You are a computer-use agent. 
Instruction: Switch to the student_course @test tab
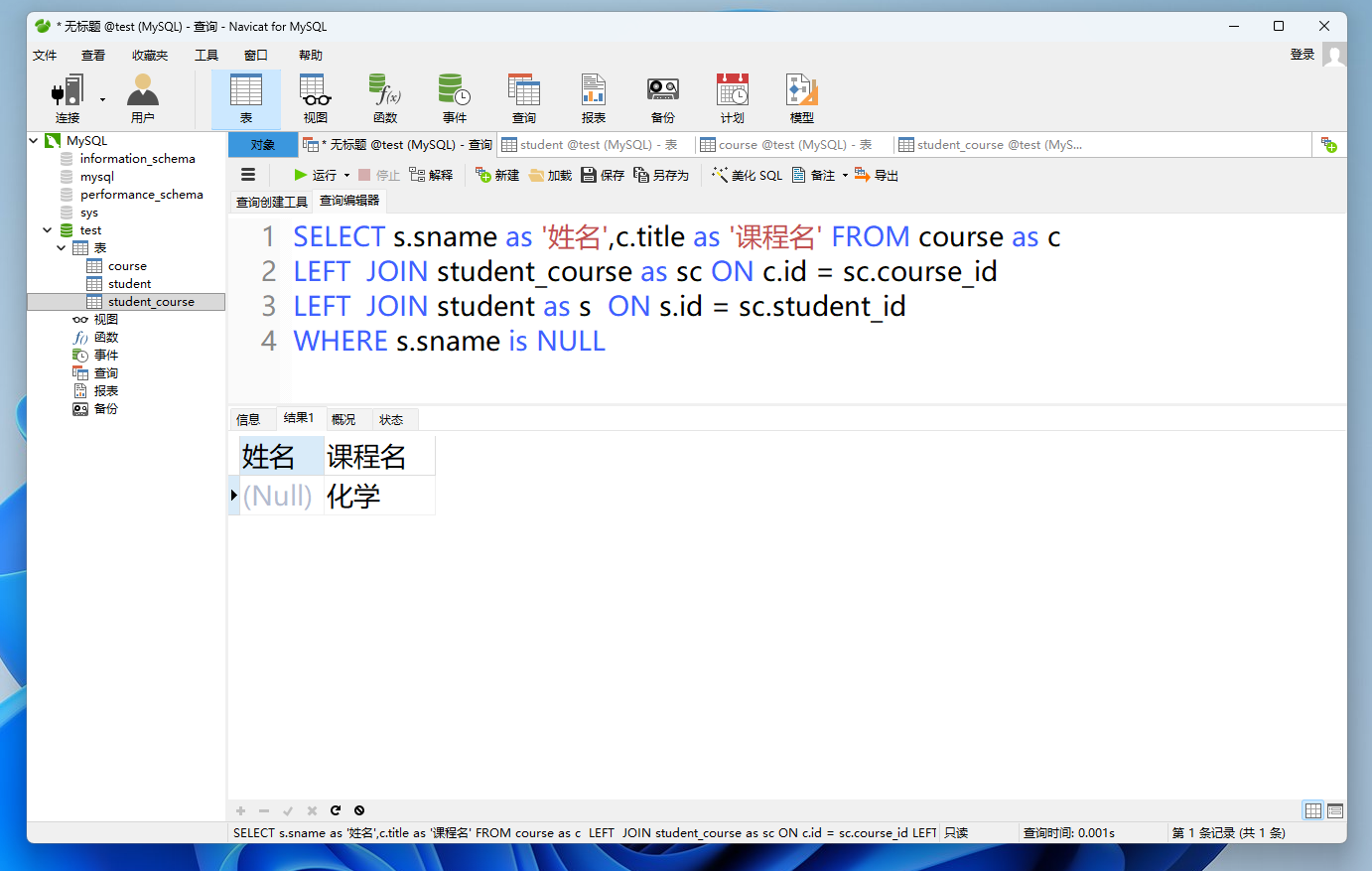pos(993,145)
